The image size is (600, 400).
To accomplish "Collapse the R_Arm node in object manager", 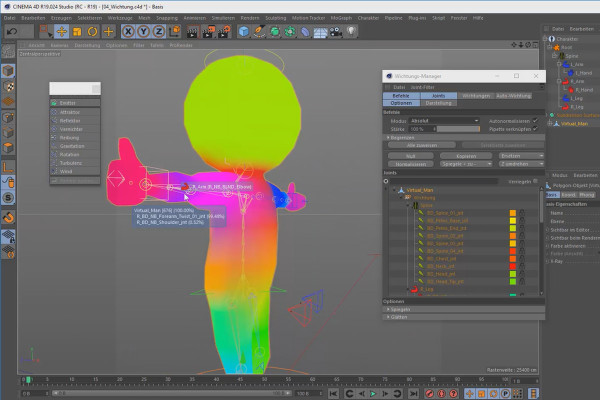I will coord(559,81).
